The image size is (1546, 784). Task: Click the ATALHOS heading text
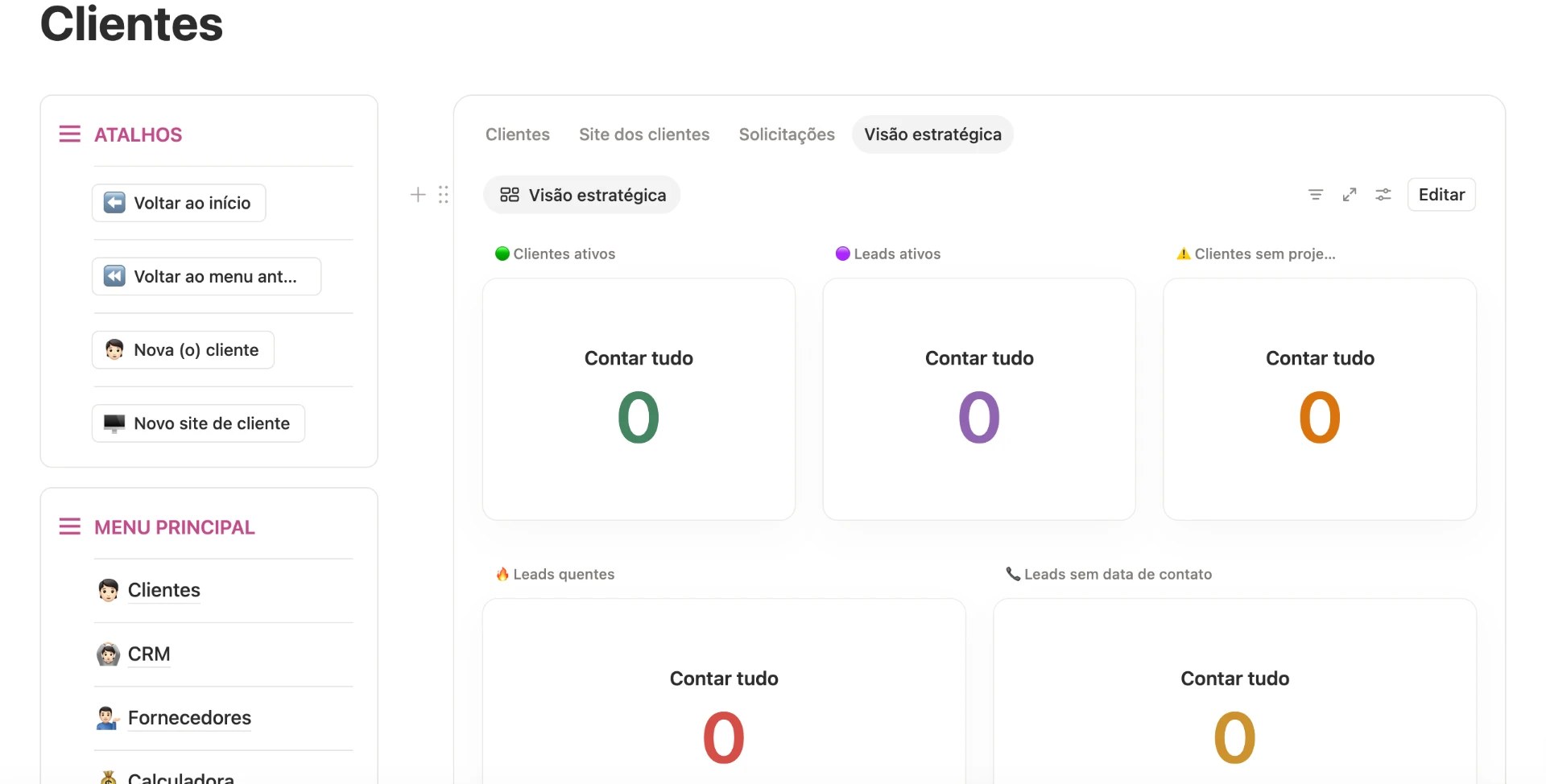click(138, 134)
